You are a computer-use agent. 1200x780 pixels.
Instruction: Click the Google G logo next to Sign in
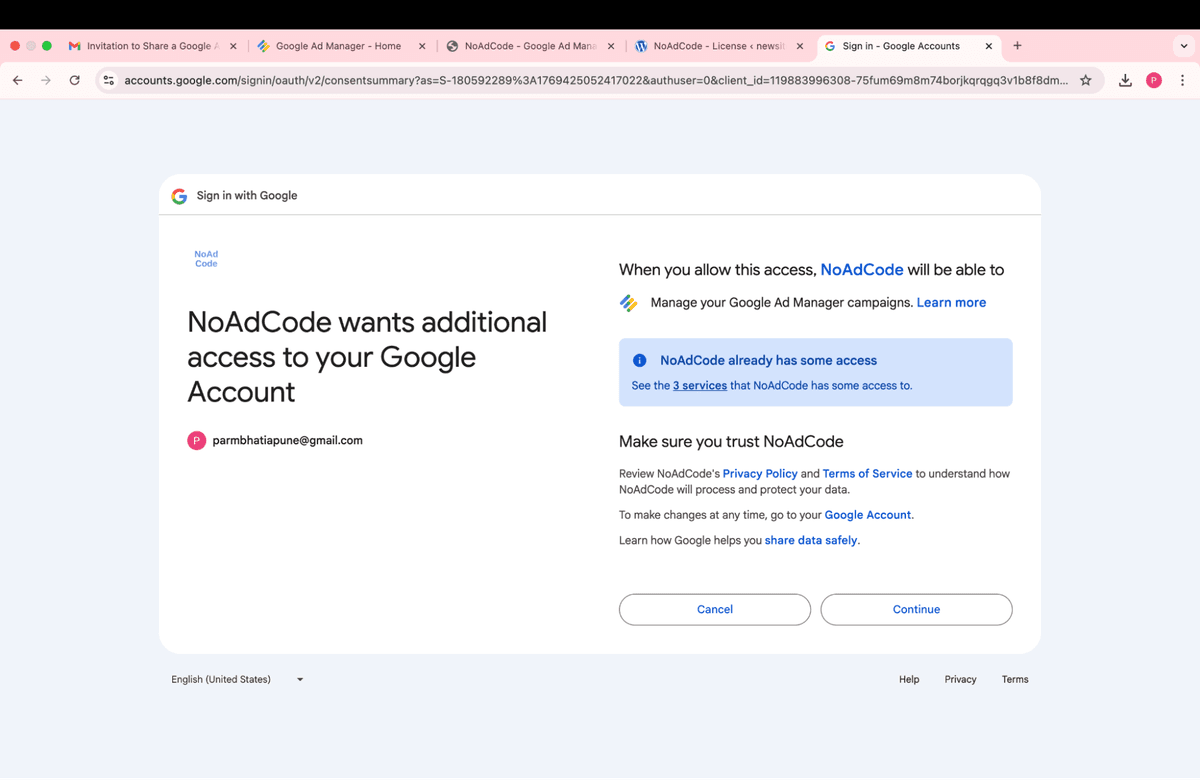tap(179, 196)
